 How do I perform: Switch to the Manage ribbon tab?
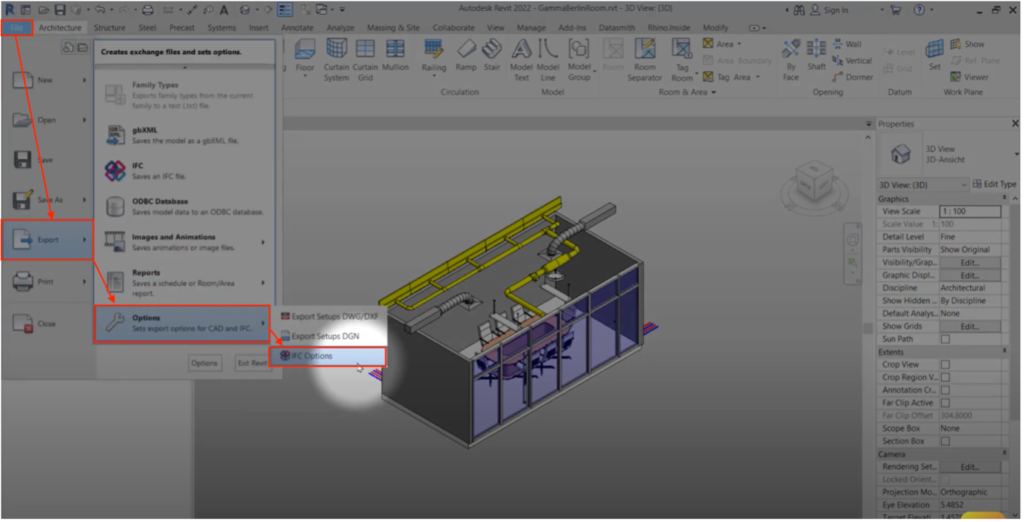[531, 27]
